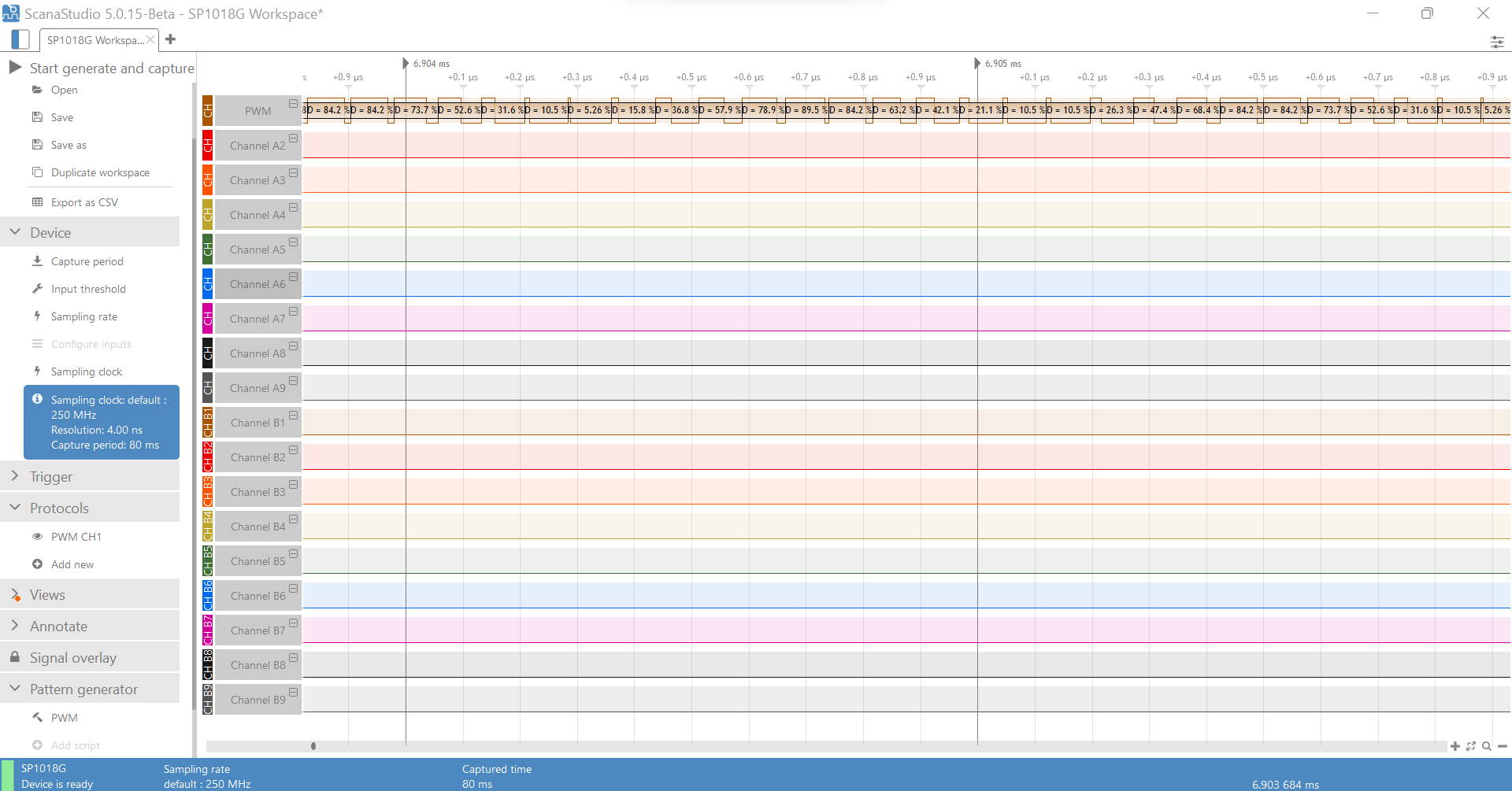The width and height of the screenshot is (1512, 791).
Task: Add new protocol under Protocols
Action: [72, 564]
